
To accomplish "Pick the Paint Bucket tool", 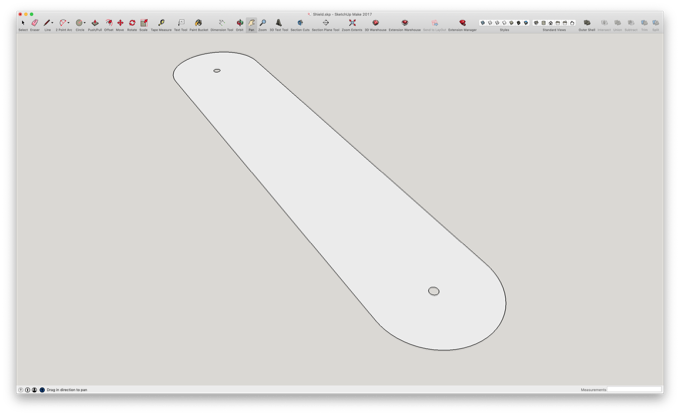I will pos(199,23).
